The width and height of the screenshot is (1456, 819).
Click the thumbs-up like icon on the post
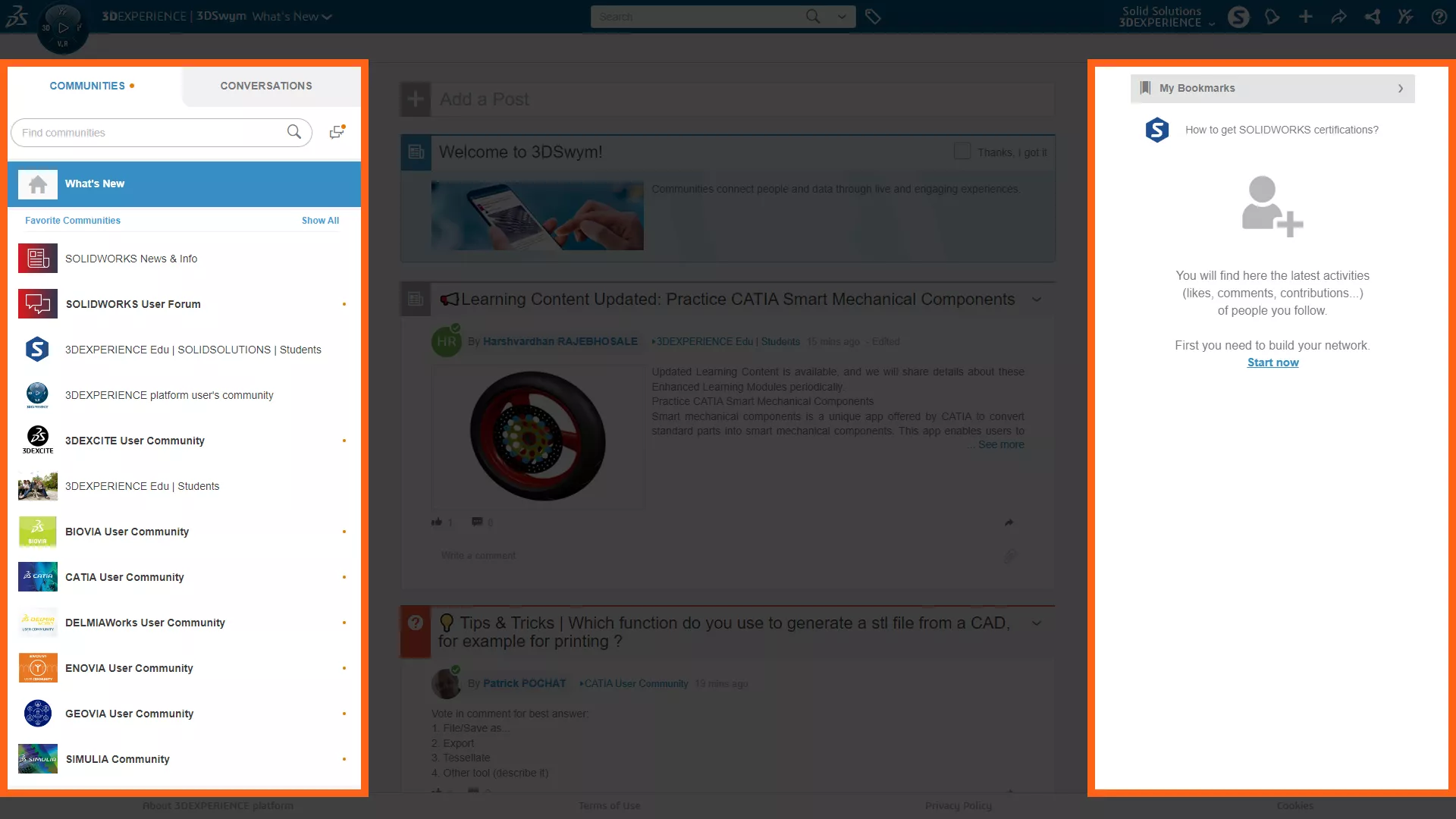(x=437, y=522)
